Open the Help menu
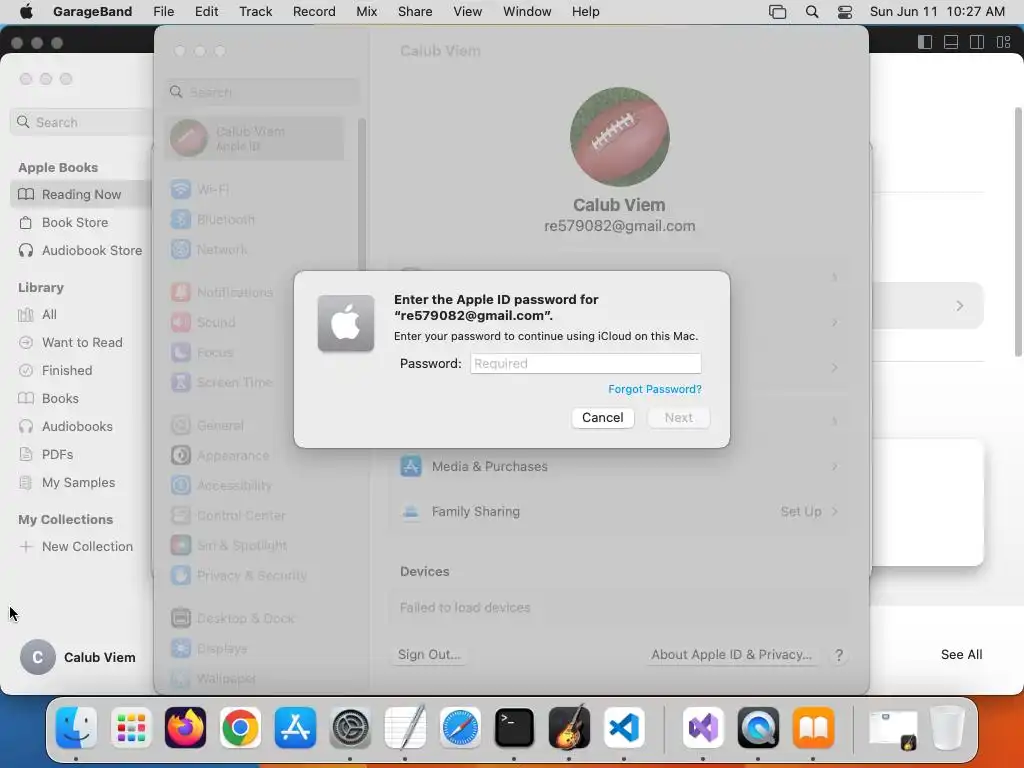1024x768 pixels. pyautogui.click(x=585, y=12)
